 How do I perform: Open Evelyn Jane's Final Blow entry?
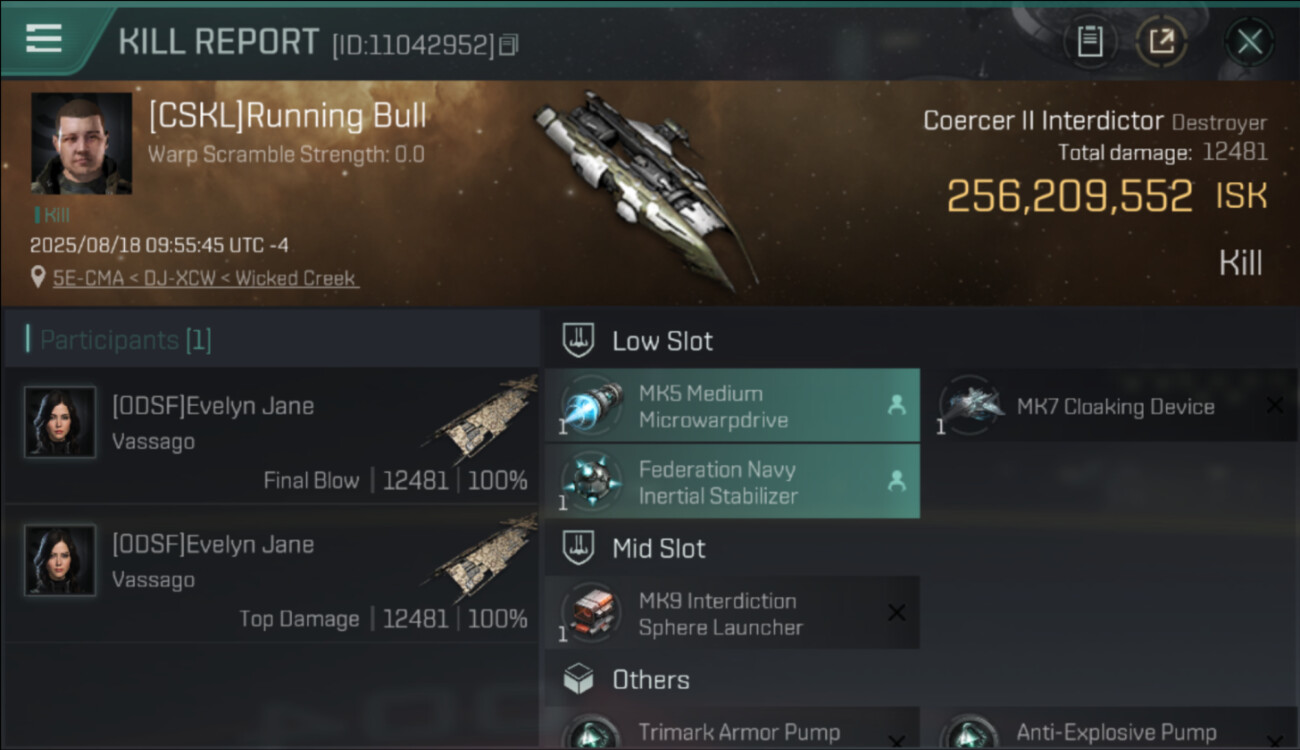tap(270, 434)
